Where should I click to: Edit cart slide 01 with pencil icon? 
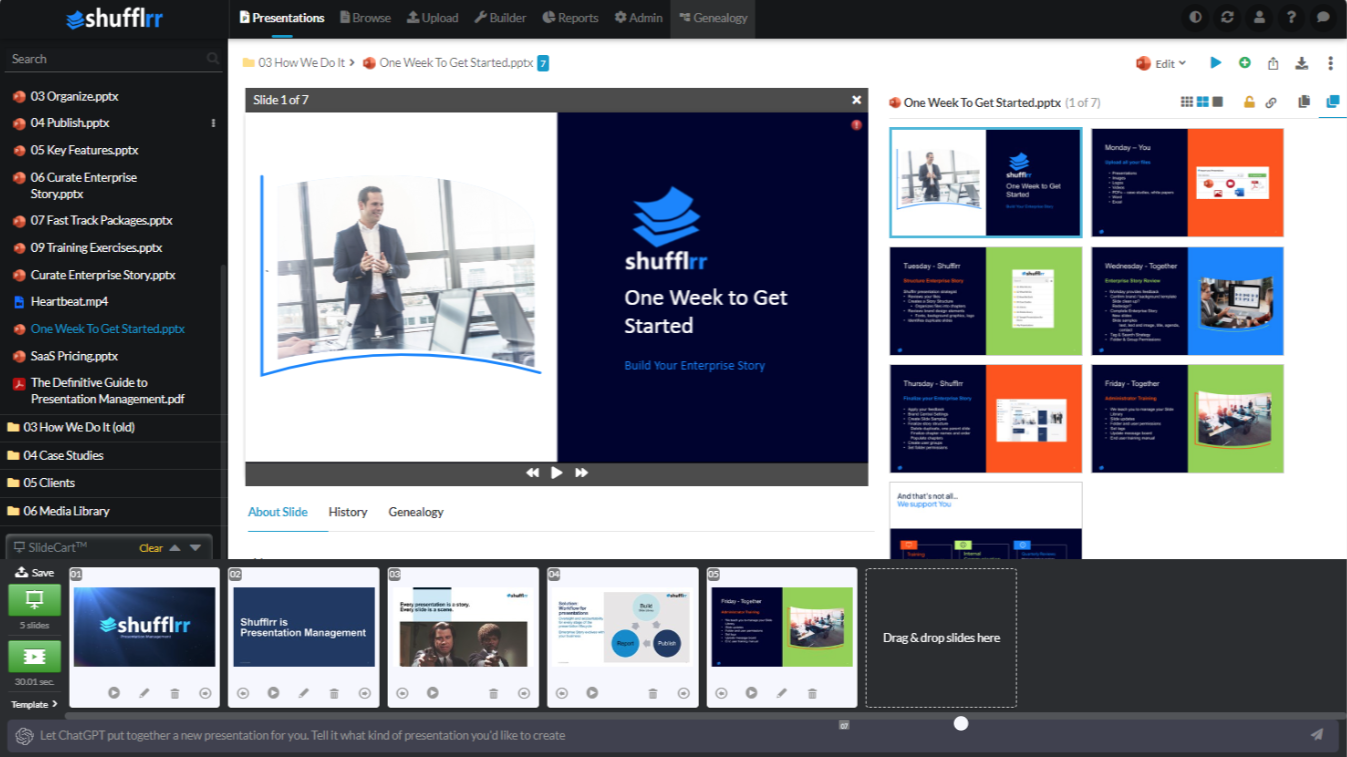point(144,693)
